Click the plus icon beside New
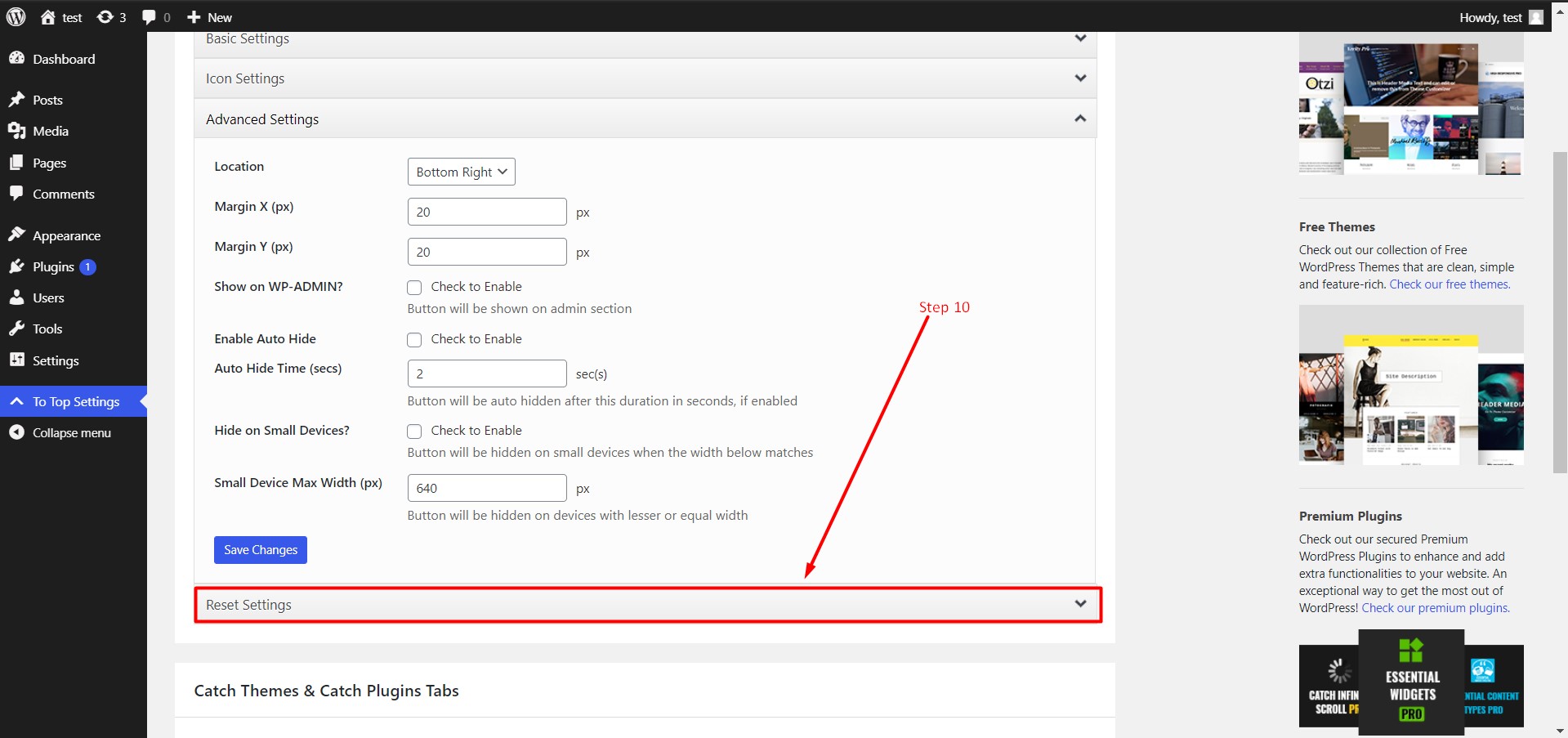This screenshot has height=738, width=1568. point(194,17)
